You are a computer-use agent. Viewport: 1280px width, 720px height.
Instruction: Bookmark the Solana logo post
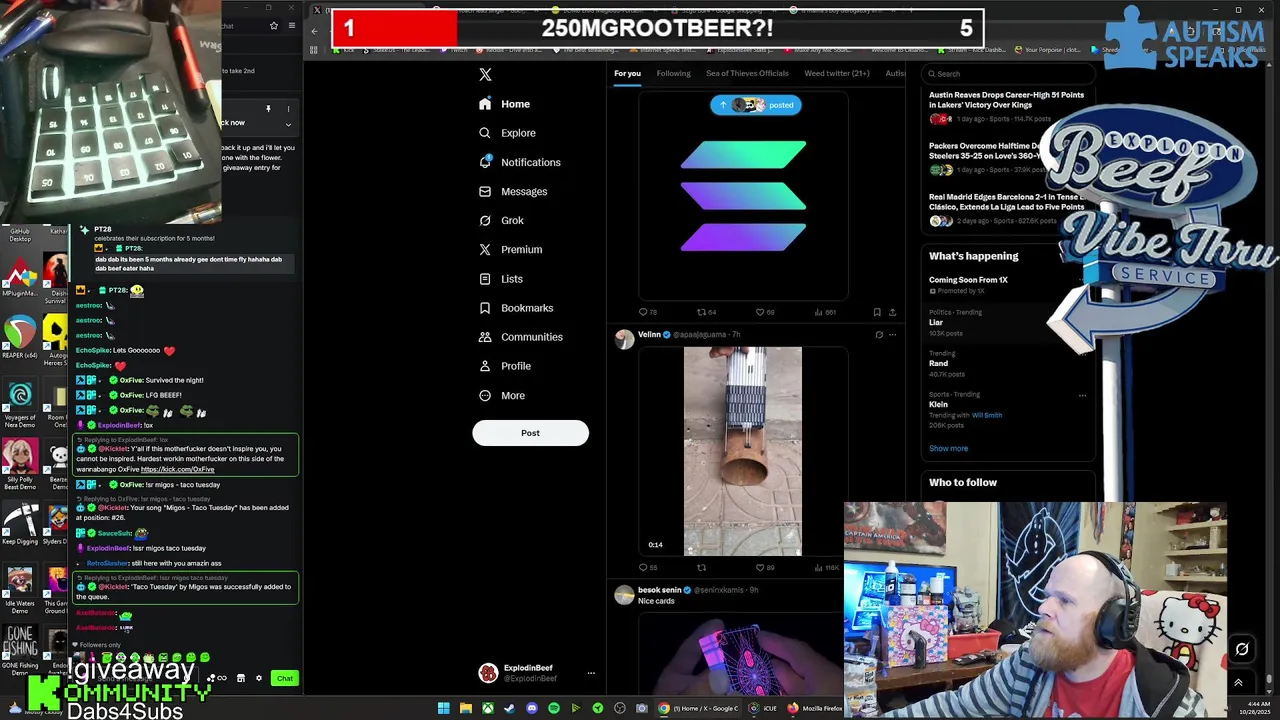(x=877, y=312)
